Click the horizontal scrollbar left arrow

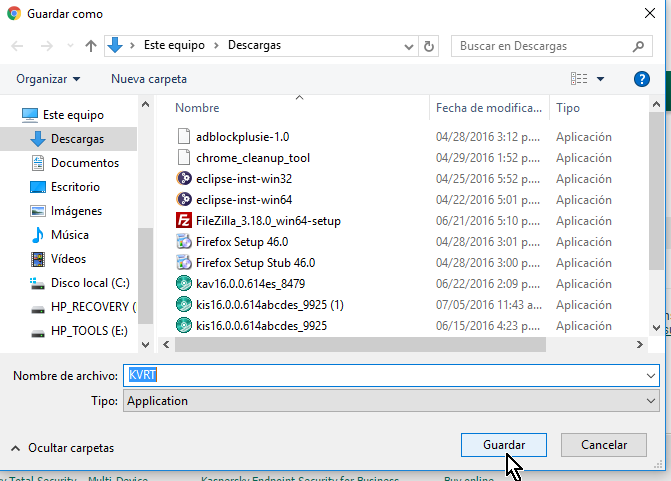(166, 344)
